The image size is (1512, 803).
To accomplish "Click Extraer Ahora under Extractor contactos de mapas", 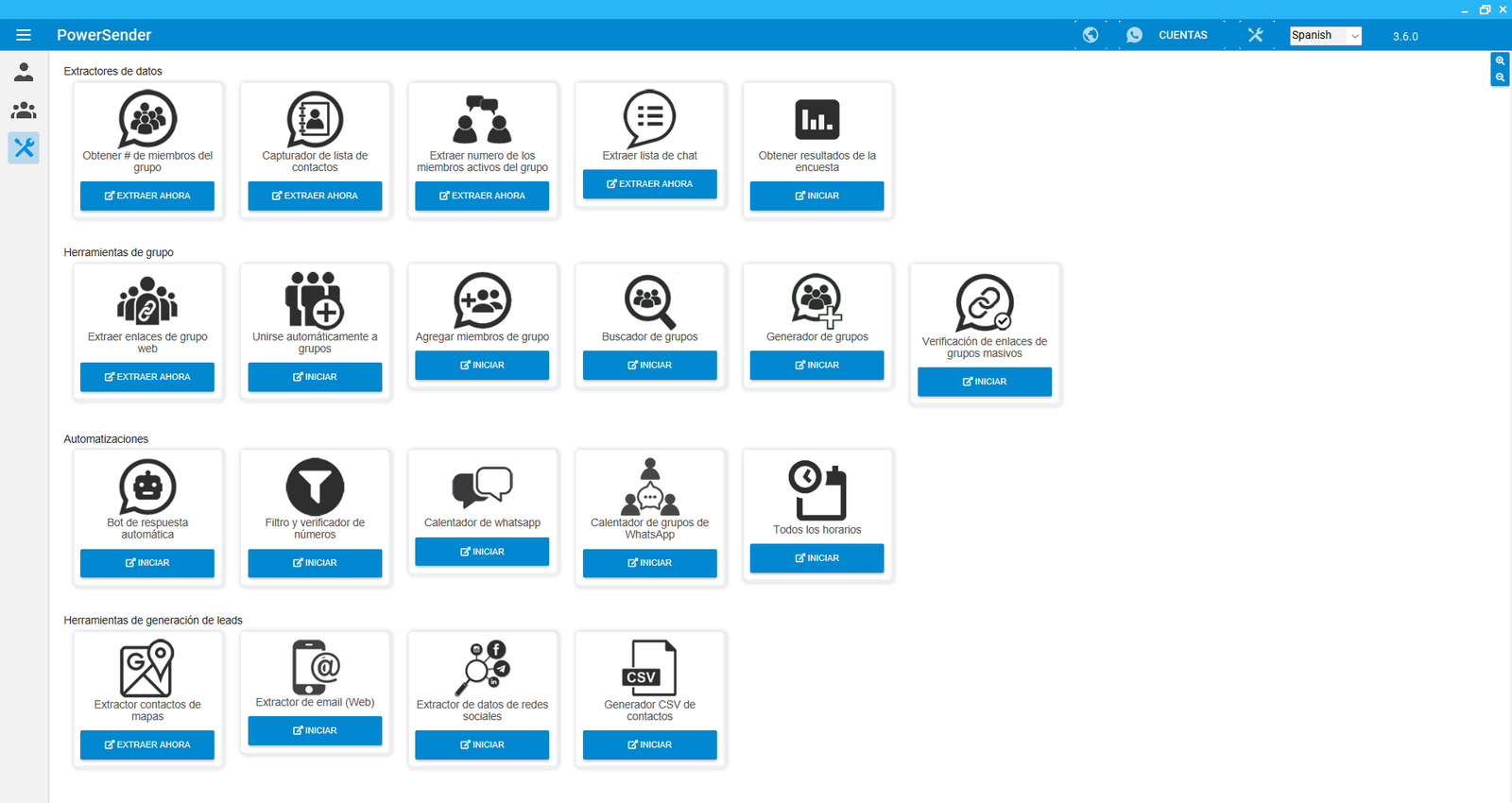I will click(x=147, y=744).
